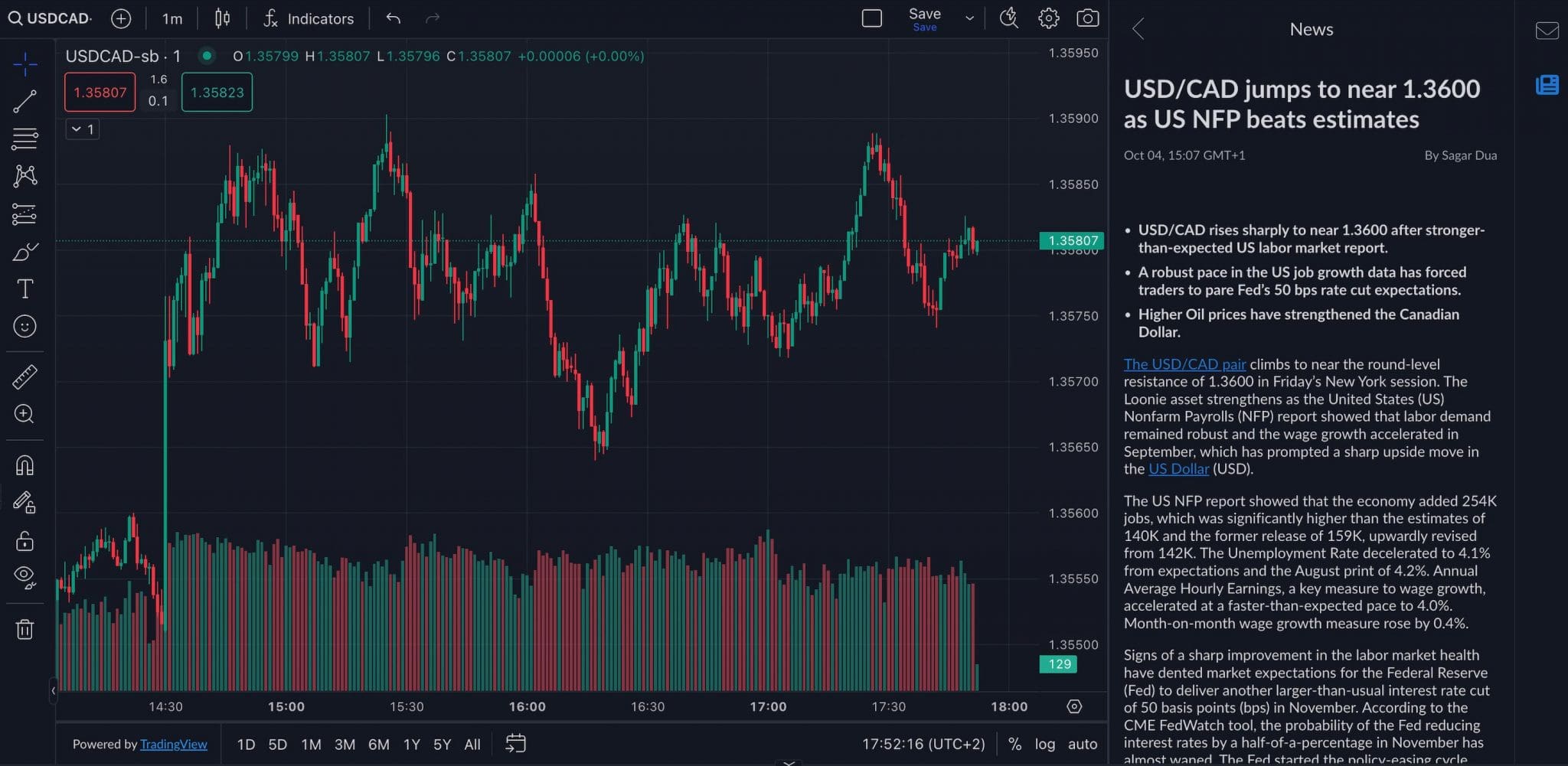Screen dimensions: 1568x766
Task: Select the trend line drawing tool
Action: tap(25, 101)
